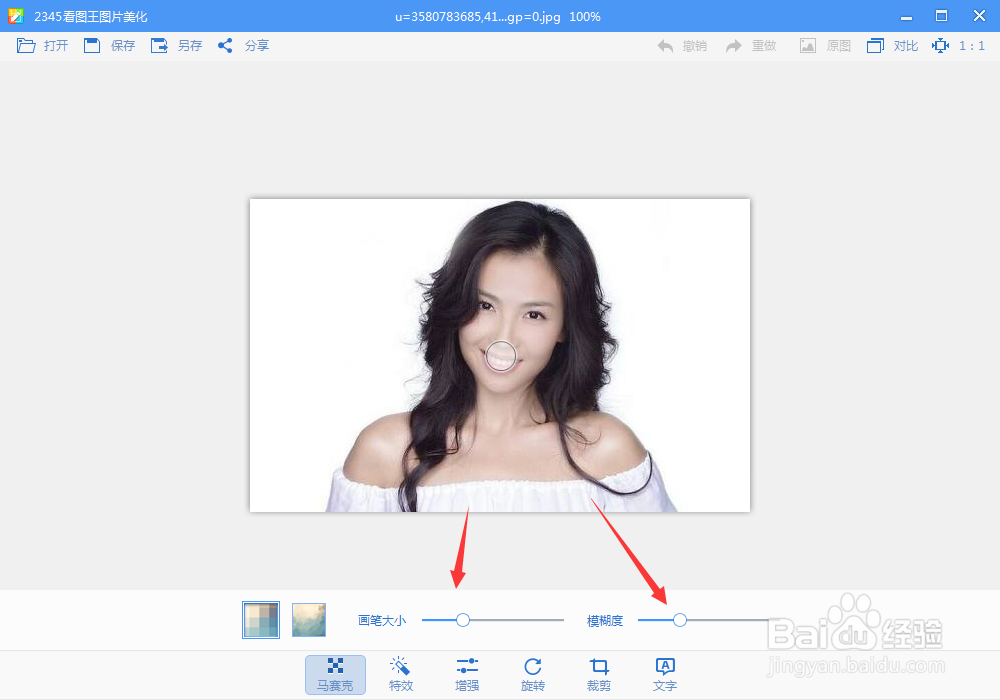Choose the blur mosaic style thumbnail
This screenshot has width=1000, height=700.
click(309, 620)
